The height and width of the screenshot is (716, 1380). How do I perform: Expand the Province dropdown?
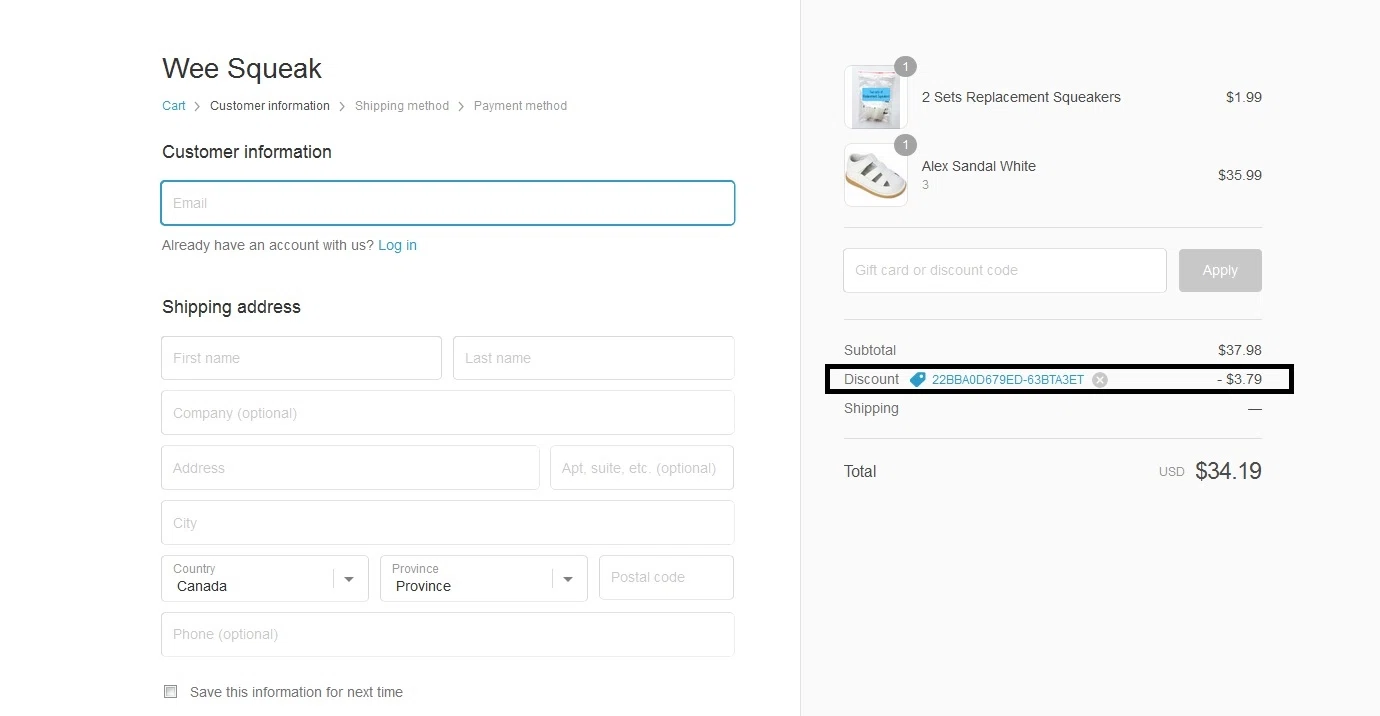tap(484, 579)
